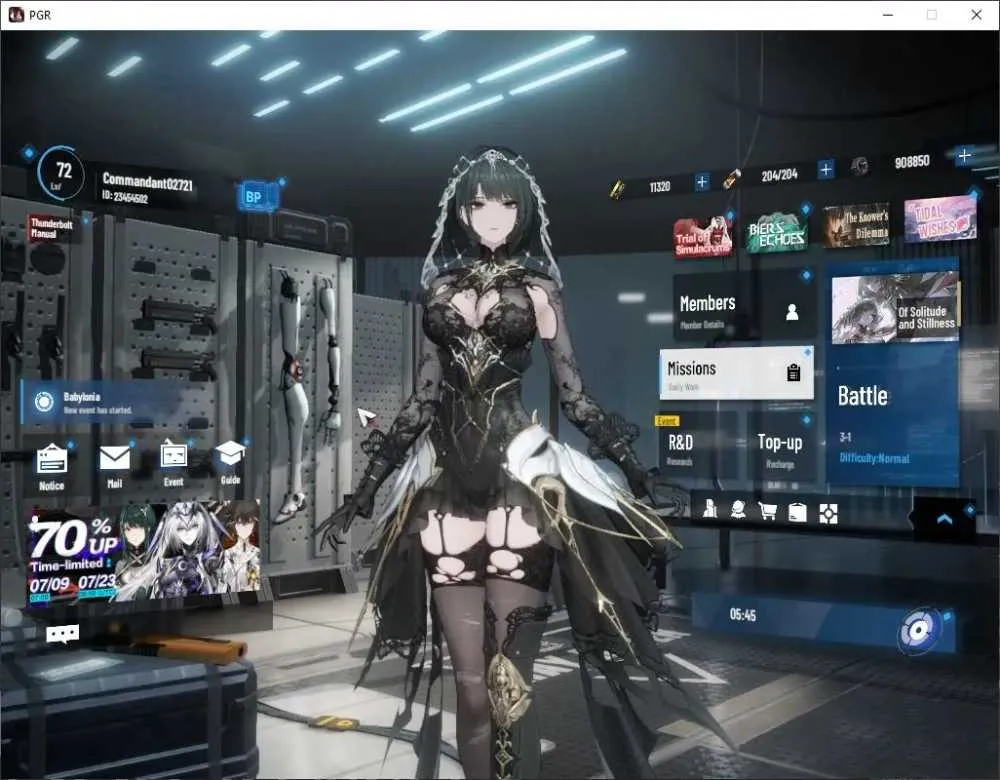Expand the menu with upward chevron arrow
The image size is (1000, 780).
(945, 519)
